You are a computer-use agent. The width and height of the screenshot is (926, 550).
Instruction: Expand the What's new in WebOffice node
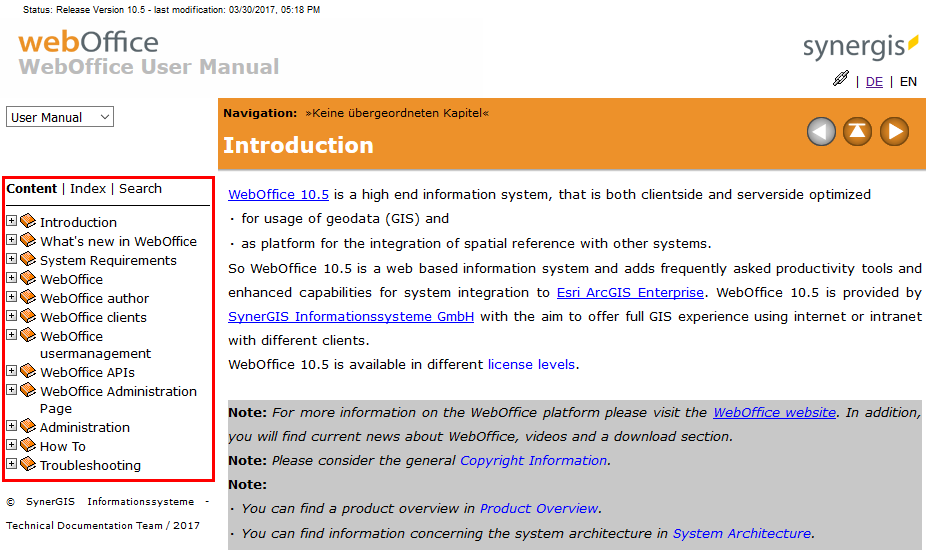[x=11, y=239]
